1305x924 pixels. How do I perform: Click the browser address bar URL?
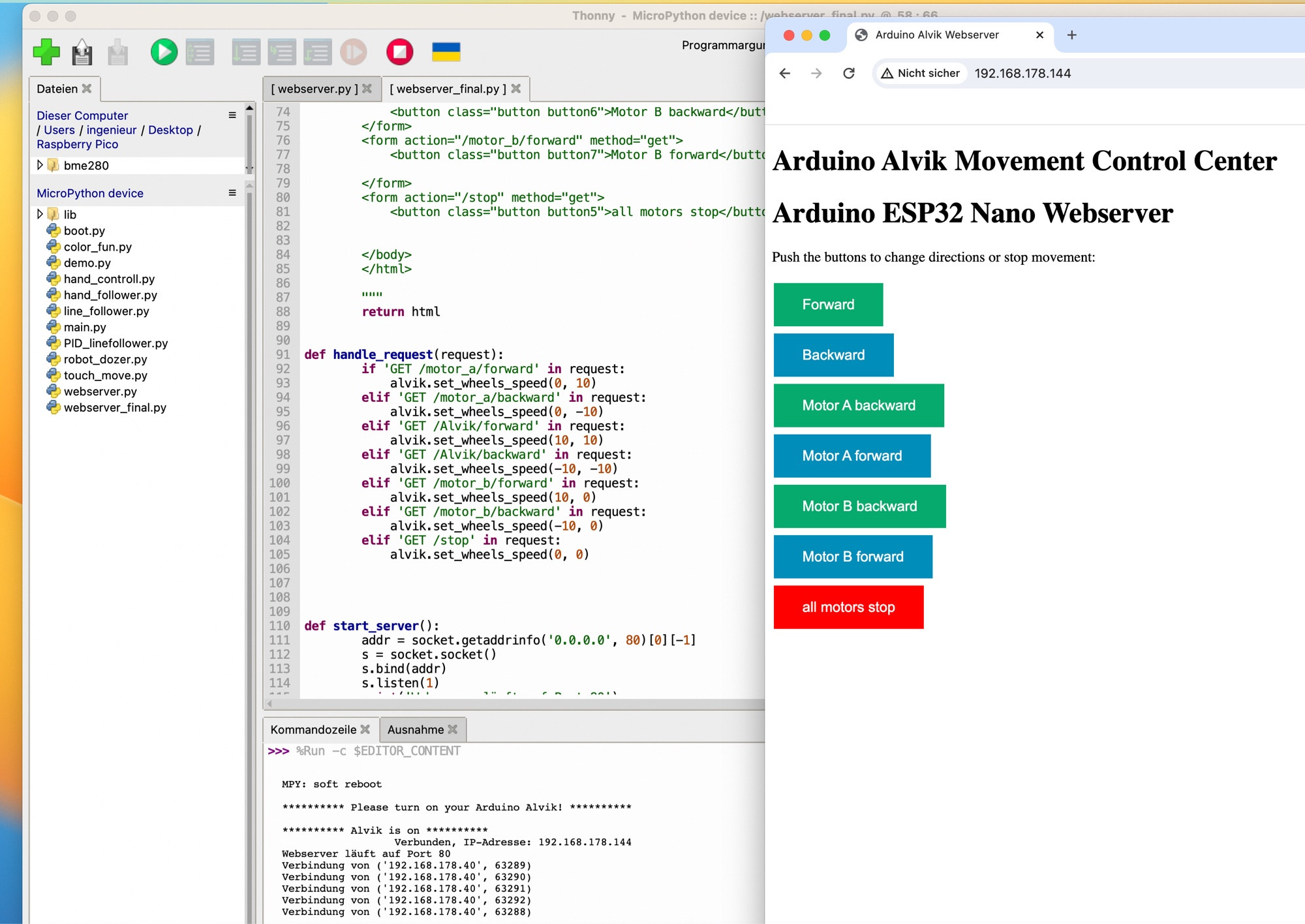1022,73
